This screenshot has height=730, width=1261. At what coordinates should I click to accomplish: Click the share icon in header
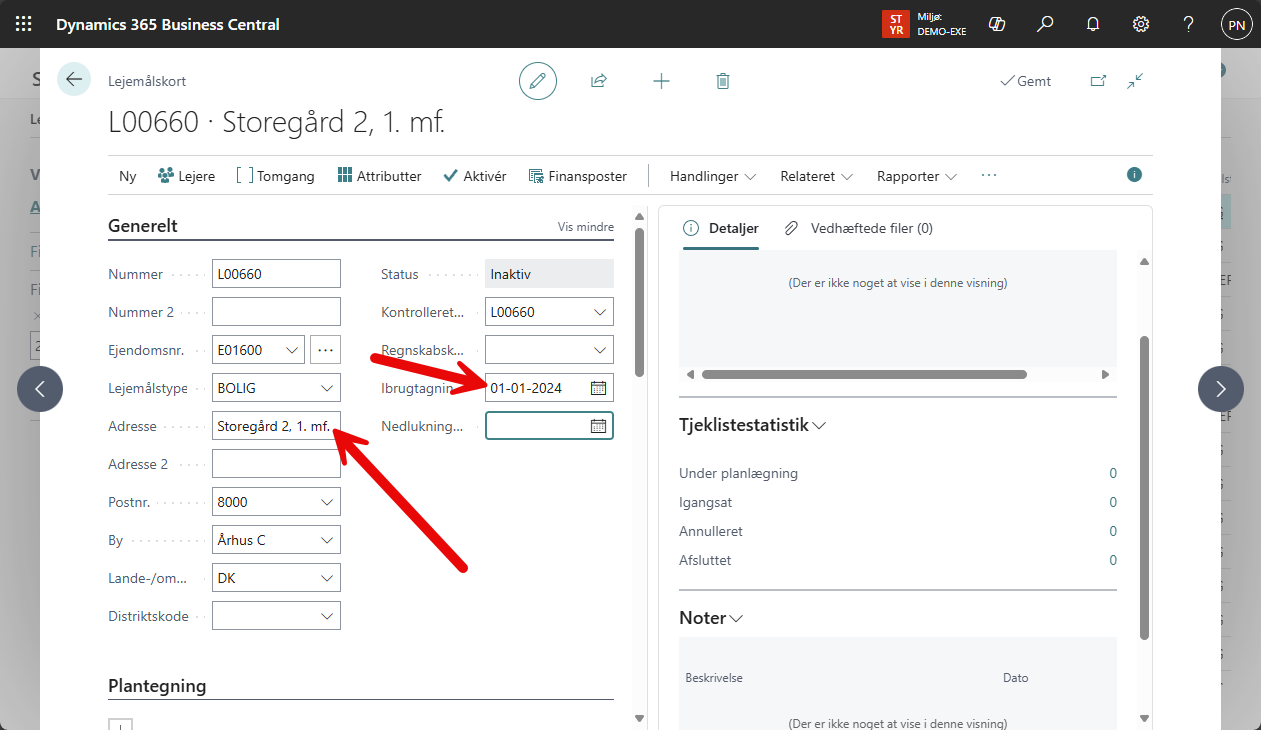coord(599,81)
